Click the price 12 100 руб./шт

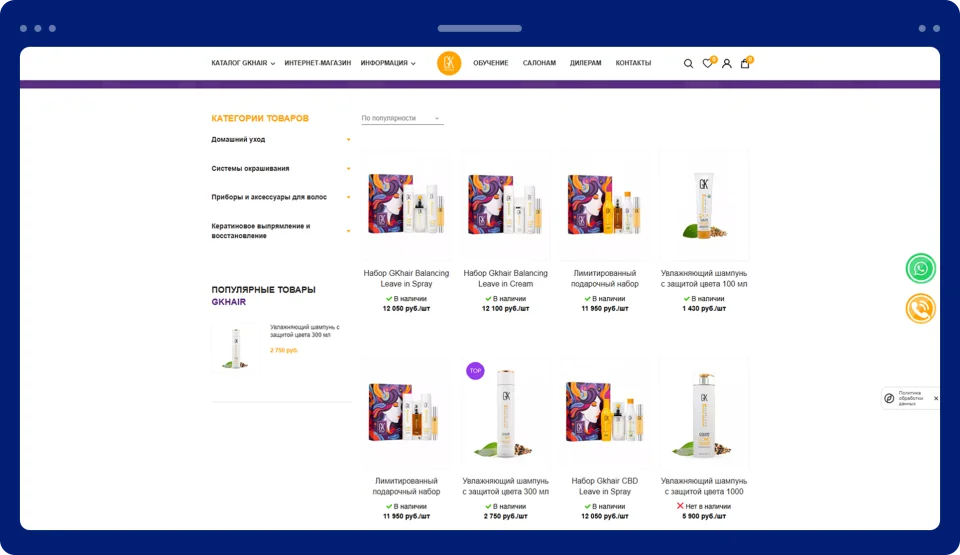coord(505,309)
